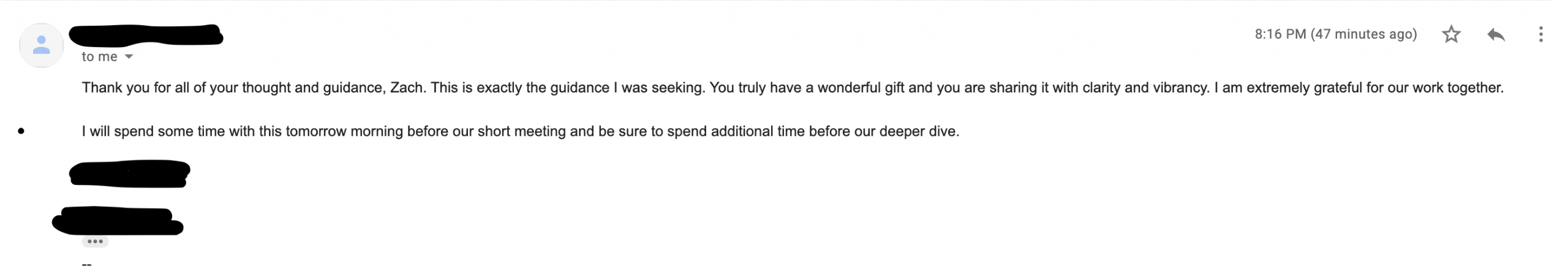Viewport: 1568px width, 270px height.
Task: Click the redacted name just below message body
Action: [129, 173]
